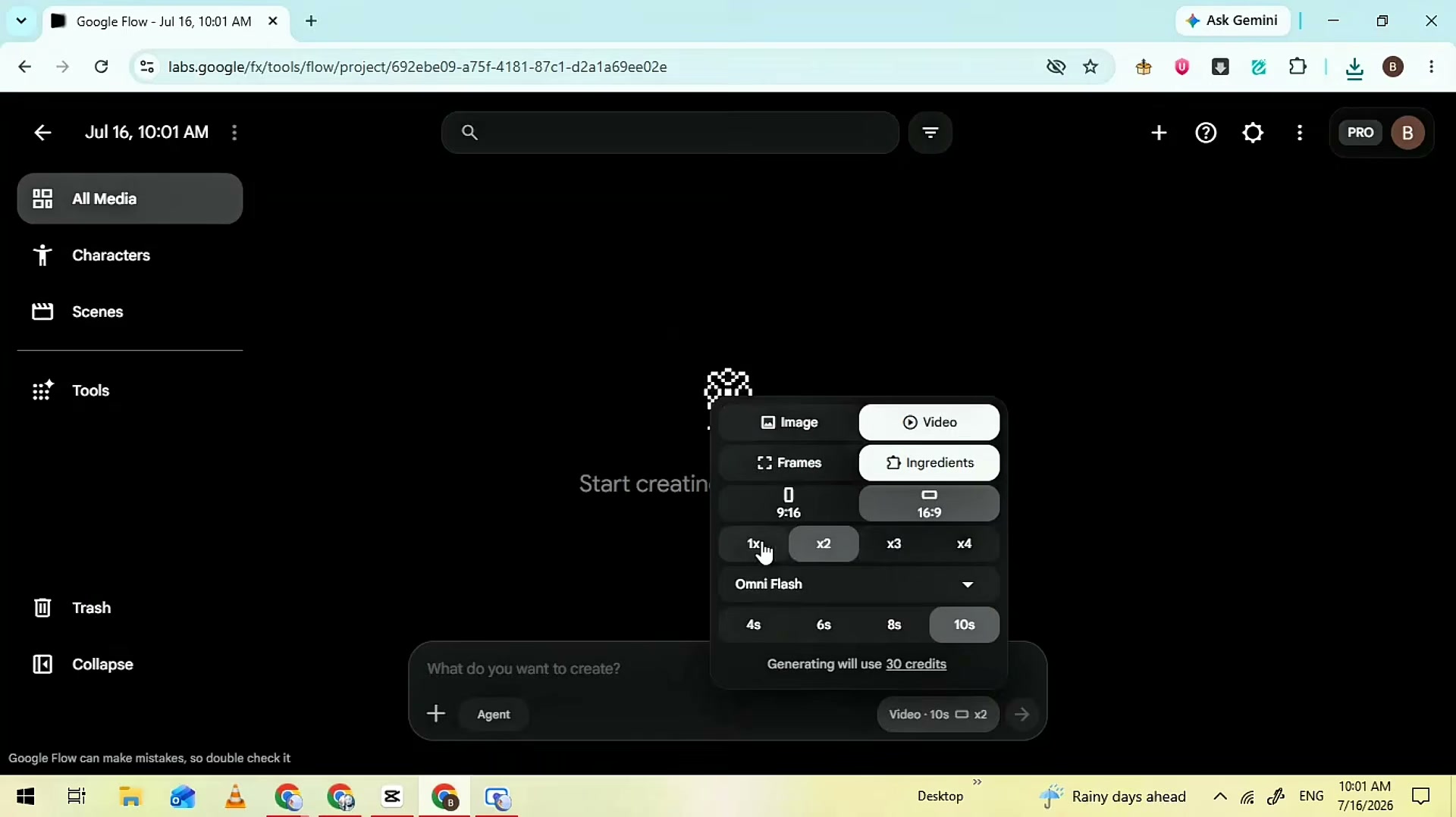
Task: Switch generation mode to Video
Action: pyautogui.click(x=929, y=422)
